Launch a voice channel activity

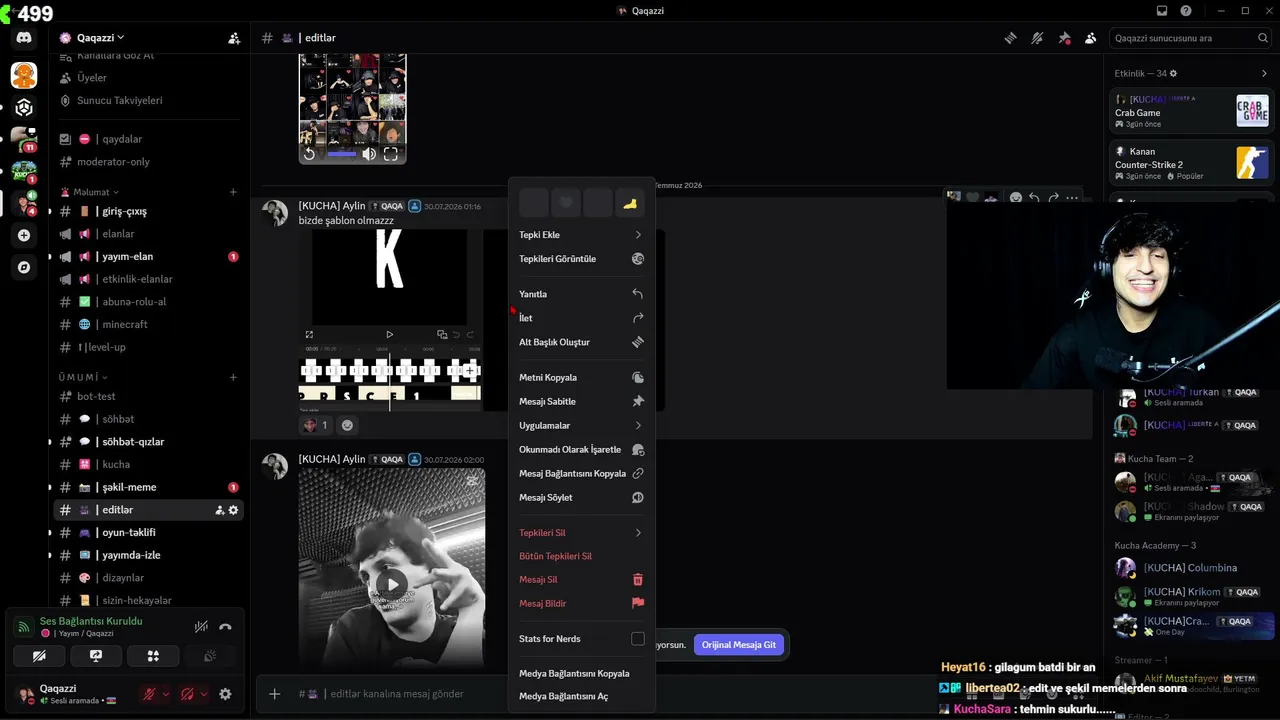153,656
